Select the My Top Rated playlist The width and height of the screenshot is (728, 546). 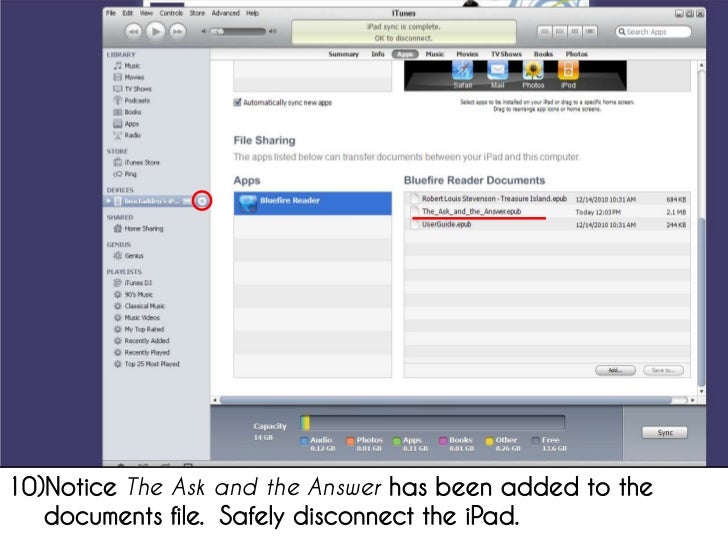point(139,329)
